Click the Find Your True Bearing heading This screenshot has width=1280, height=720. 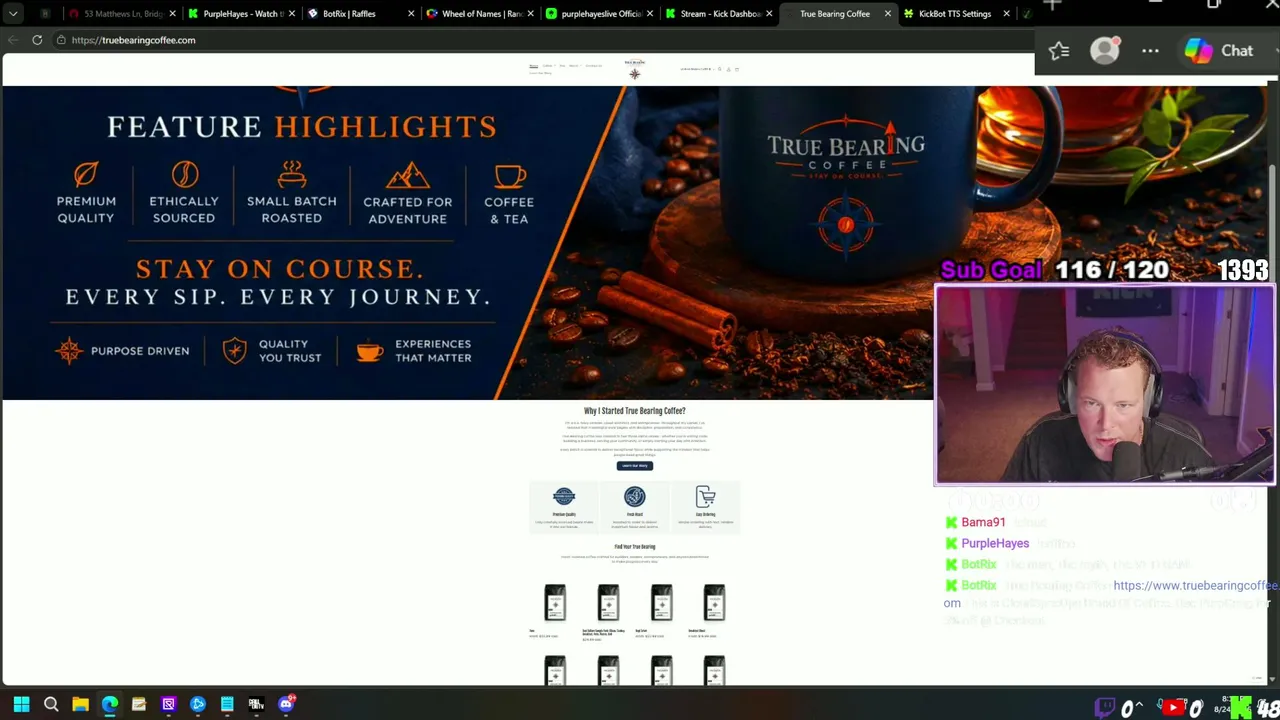point(634,547)
